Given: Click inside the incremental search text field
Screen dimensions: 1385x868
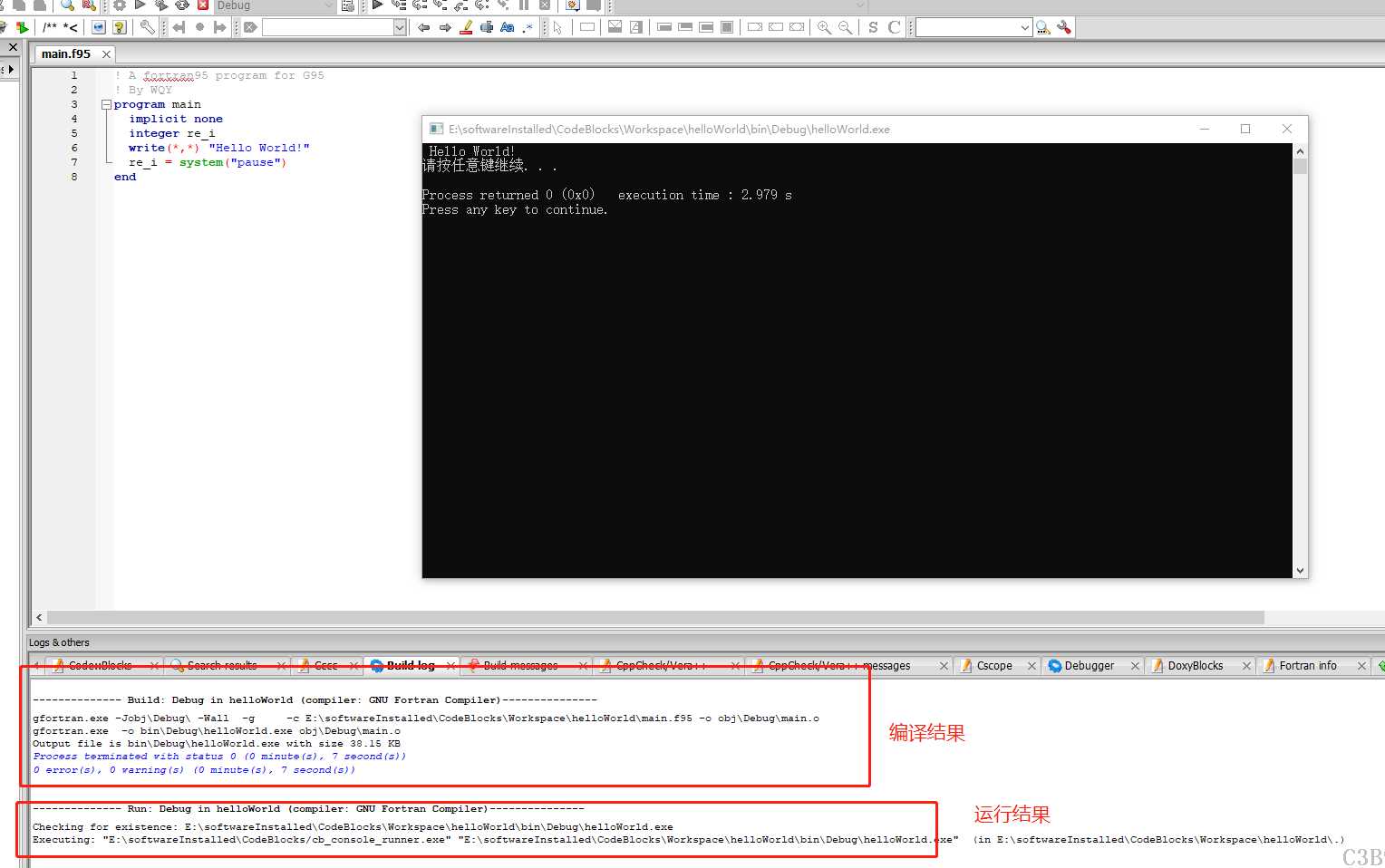Looking at the screenshot, I should [328, 27].
